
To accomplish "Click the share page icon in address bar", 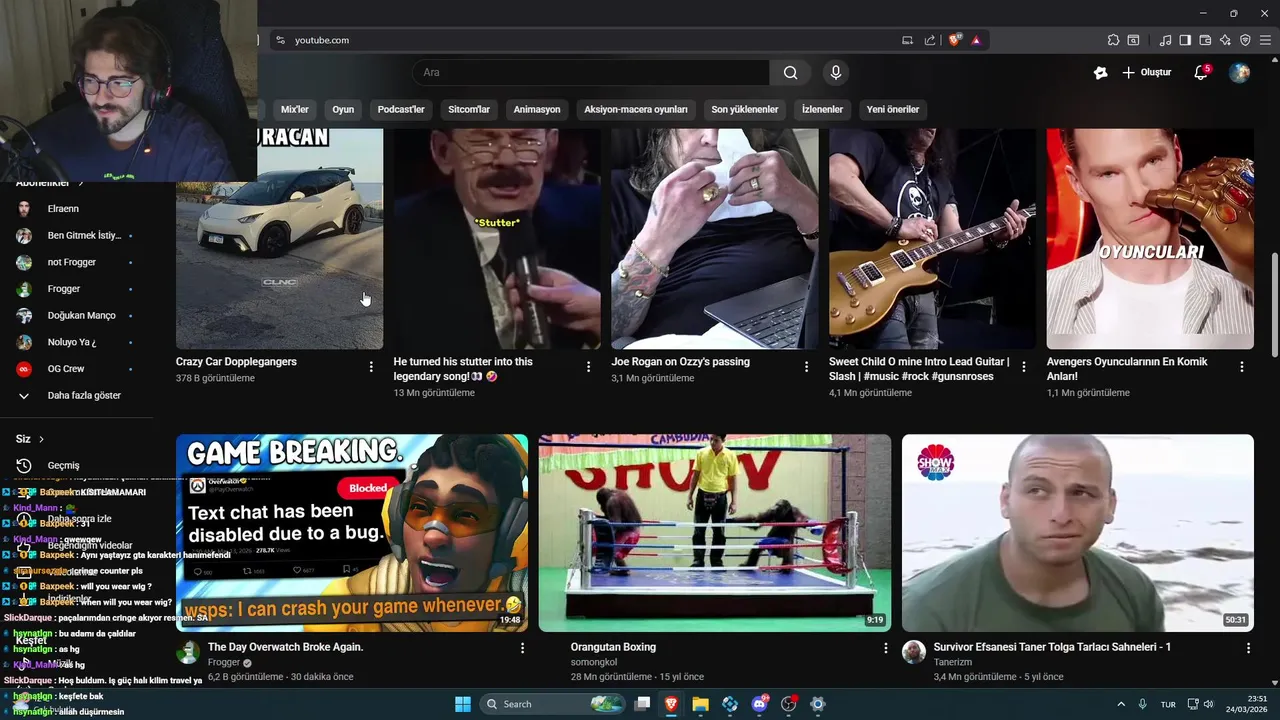I will (930, 40).
